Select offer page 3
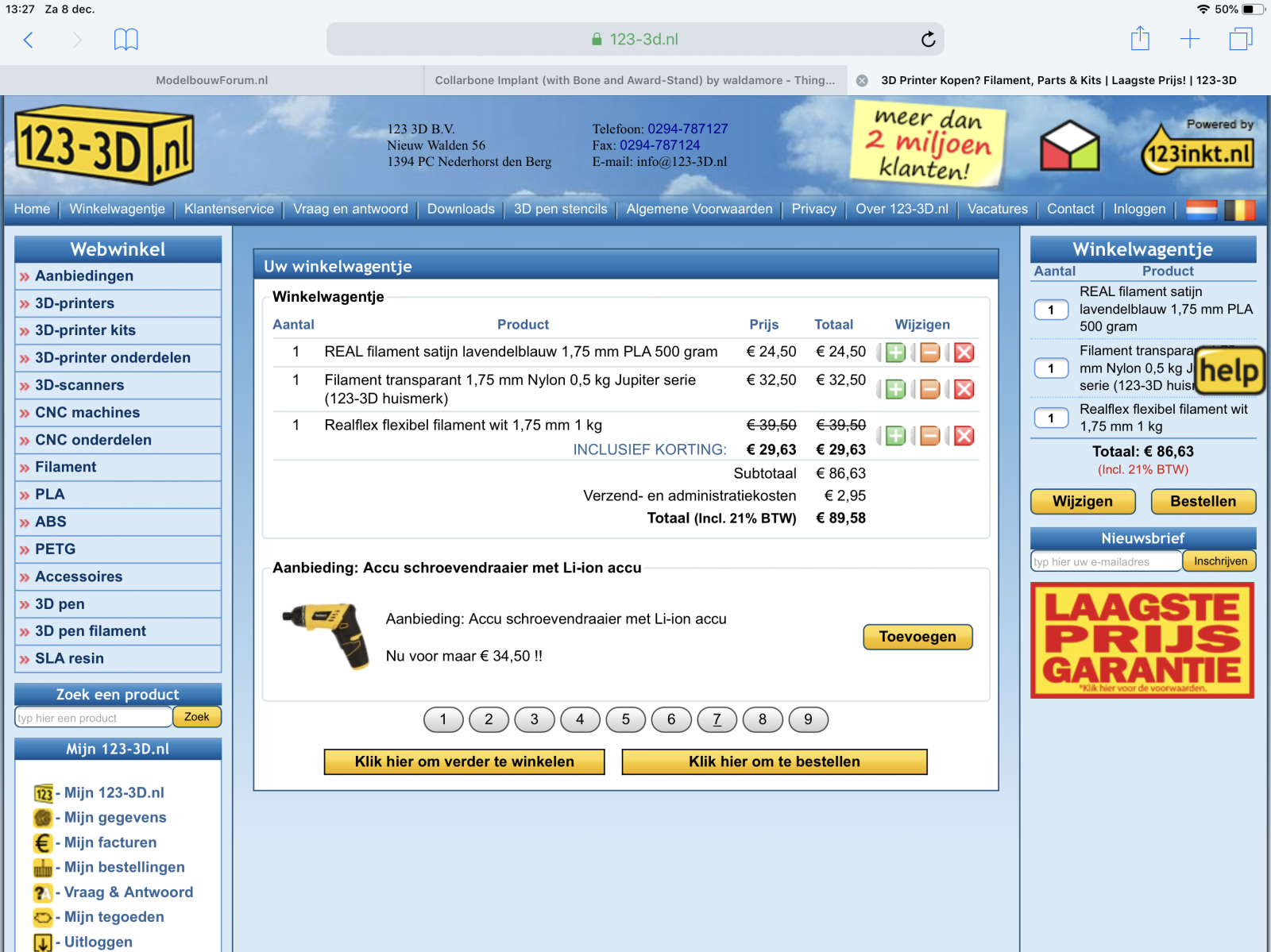The image size is (1271, 952). click(x=535, y=719)
